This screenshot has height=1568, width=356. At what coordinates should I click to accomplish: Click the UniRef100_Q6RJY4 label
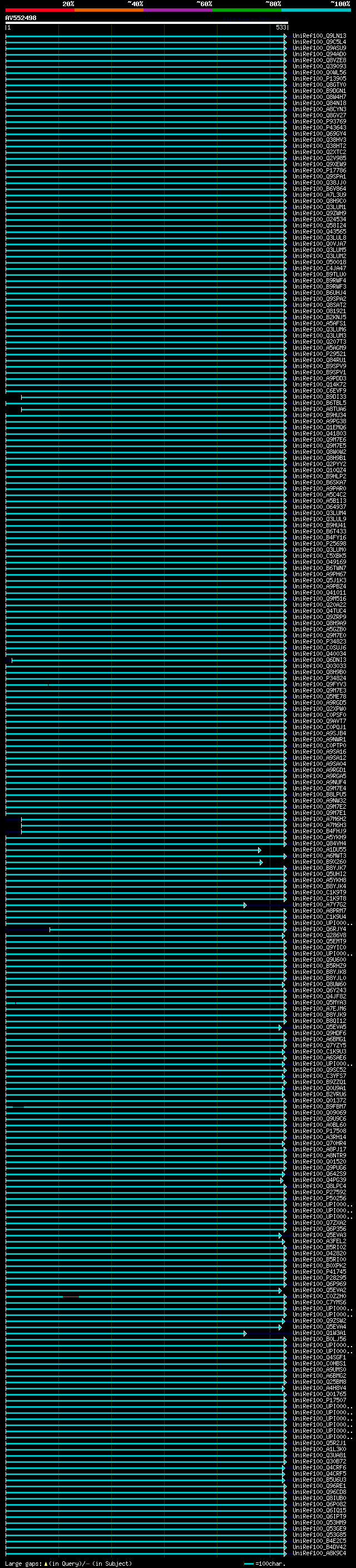(x=319, y=929)
